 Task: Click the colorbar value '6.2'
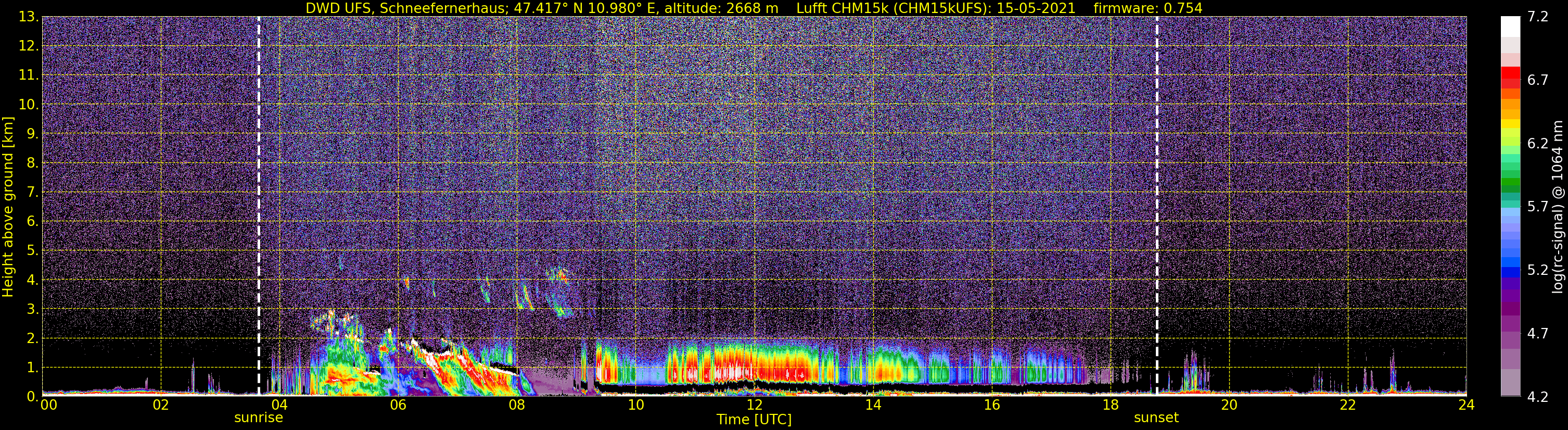pos(1538,144)
